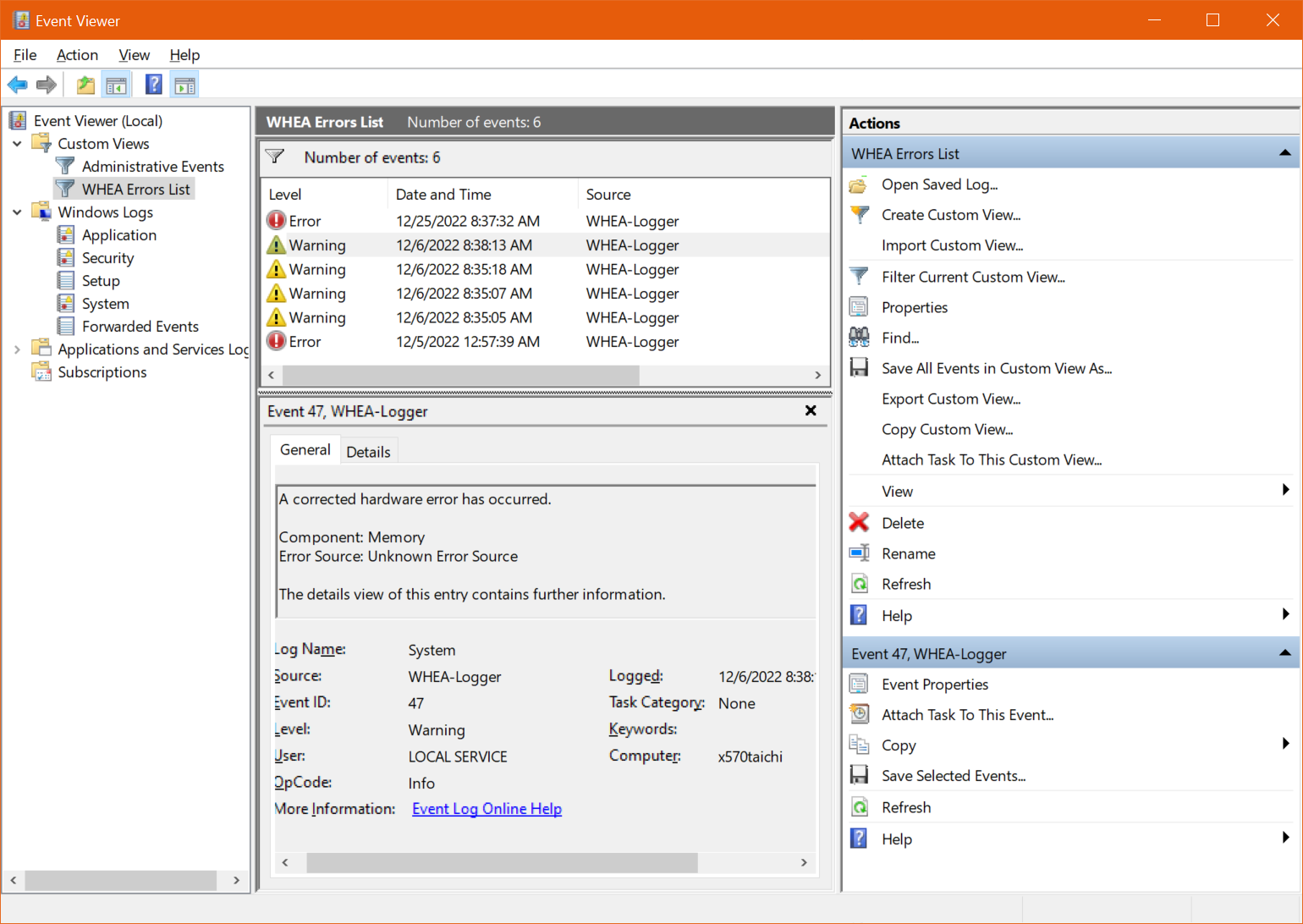The image size is (1303, 924).
Task: Collapse the Custom Views tree node
Action: tap(17, 144)
